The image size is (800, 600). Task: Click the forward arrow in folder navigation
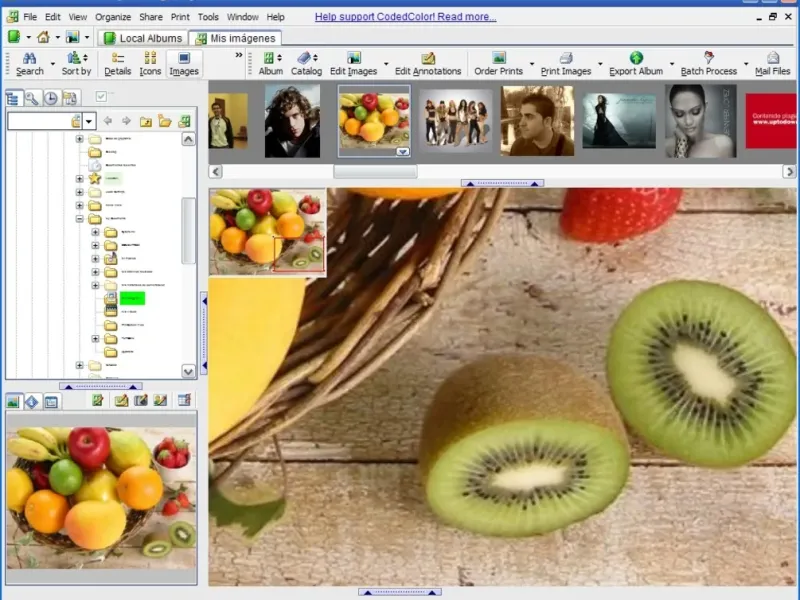[127, 121]
